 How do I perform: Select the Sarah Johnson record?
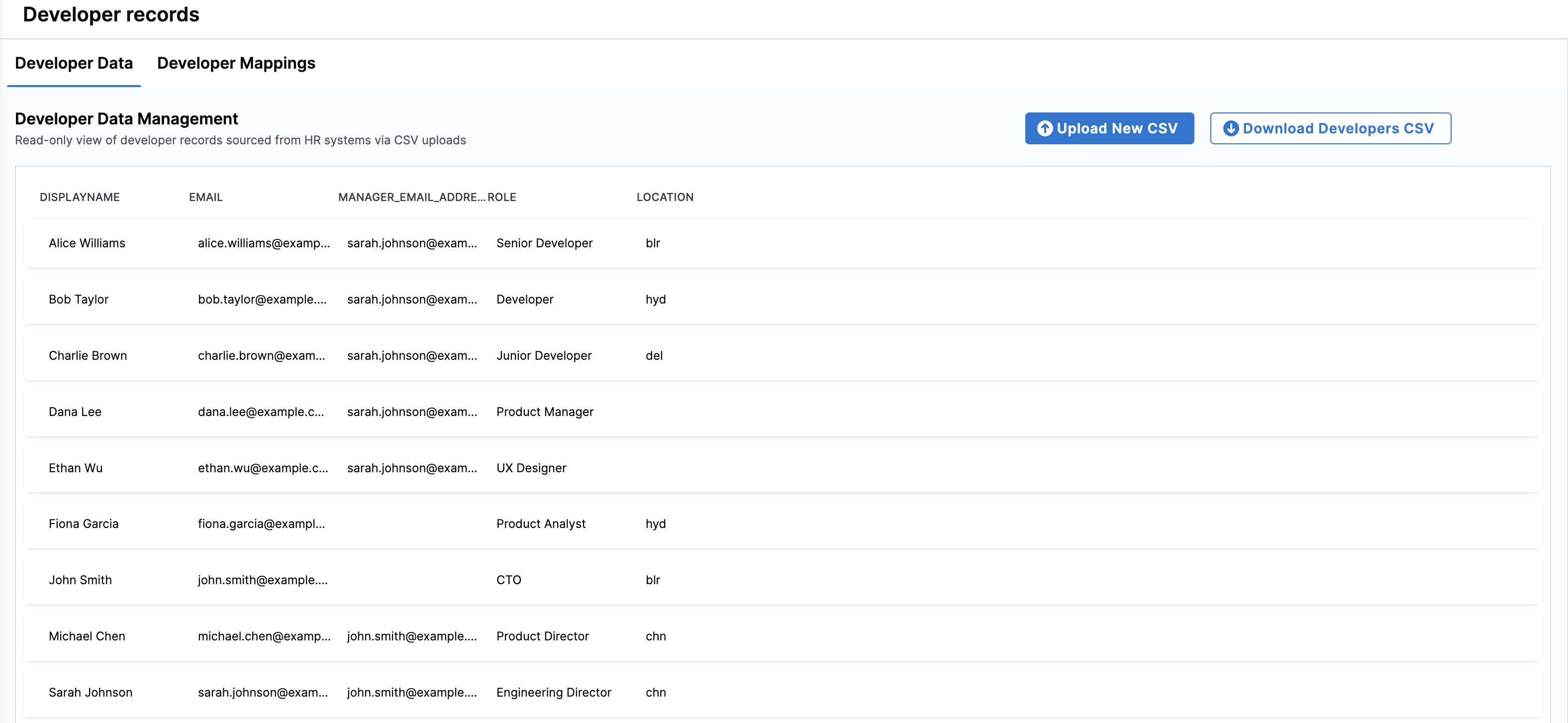click(90, 693)
